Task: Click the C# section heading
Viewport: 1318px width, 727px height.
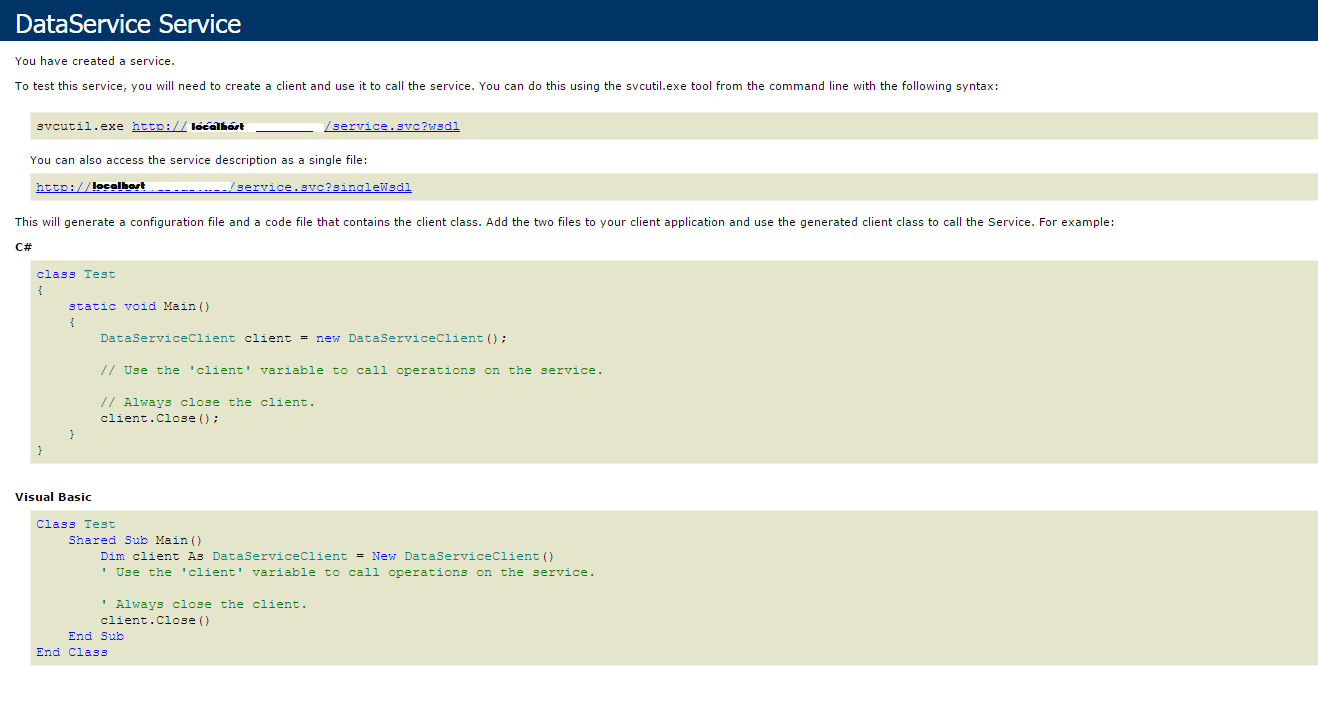Action: point(23,246)
